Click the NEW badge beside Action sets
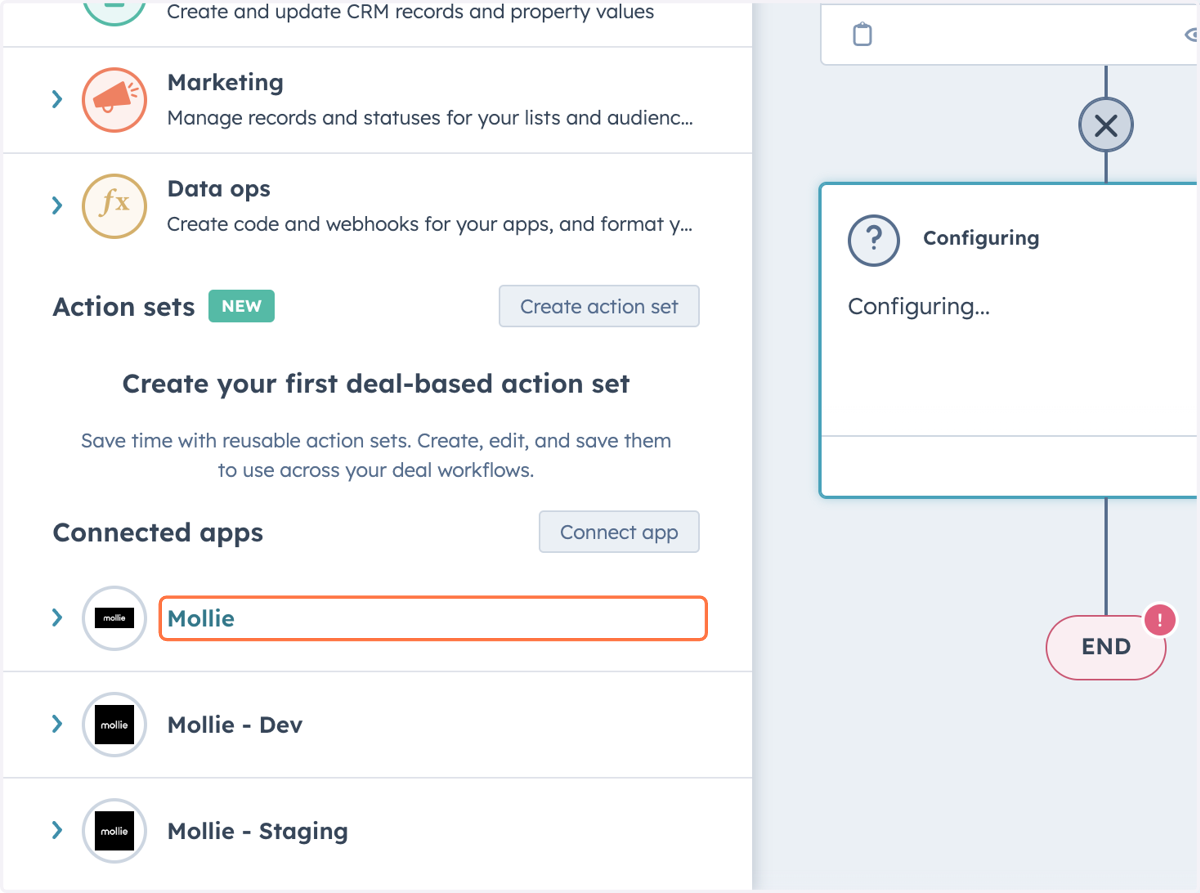Image resolution: width=1200 pixels, height=893 pixels. 241,306
